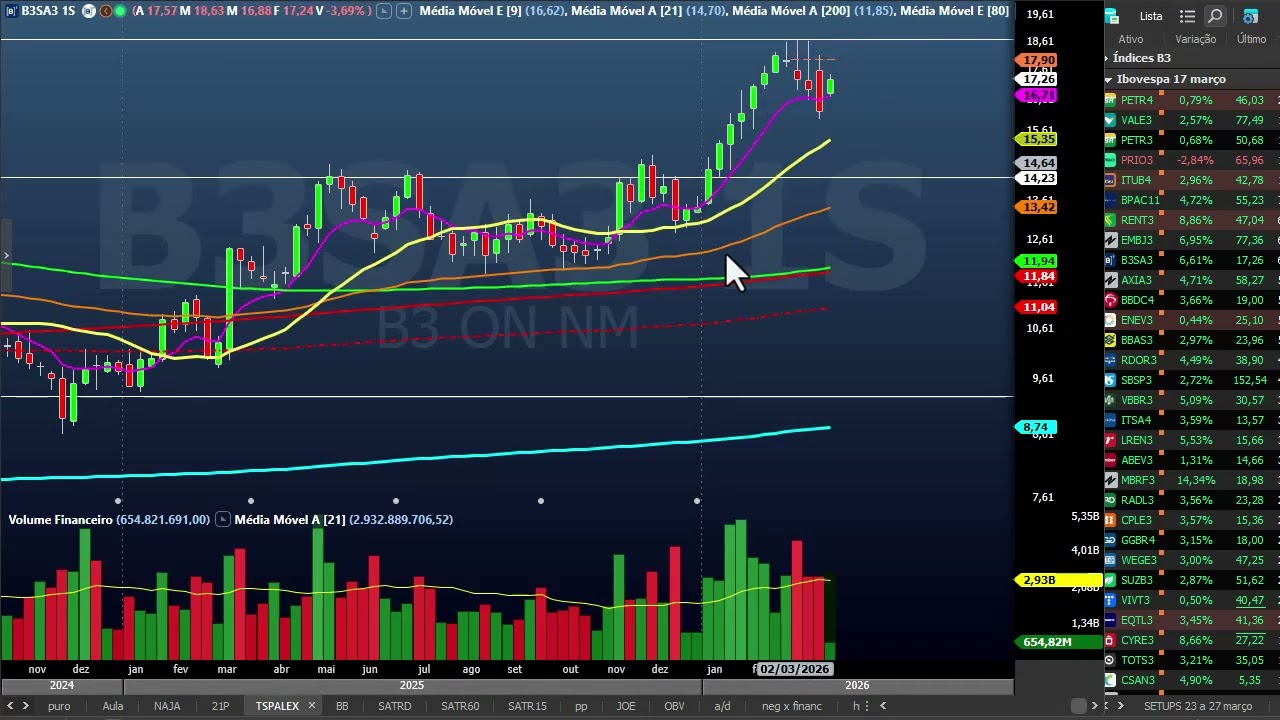
Task: Open the watchlist settings gear-window icon
Action: tap(1250, 16)
